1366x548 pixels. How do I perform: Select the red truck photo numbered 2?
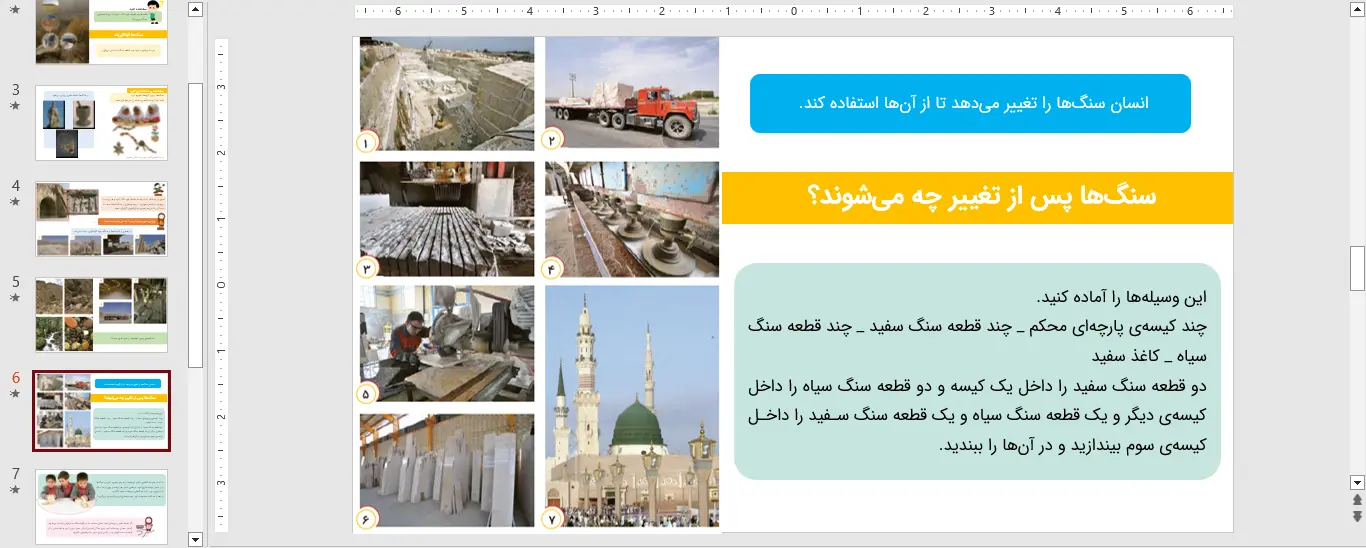pos(632,92)
